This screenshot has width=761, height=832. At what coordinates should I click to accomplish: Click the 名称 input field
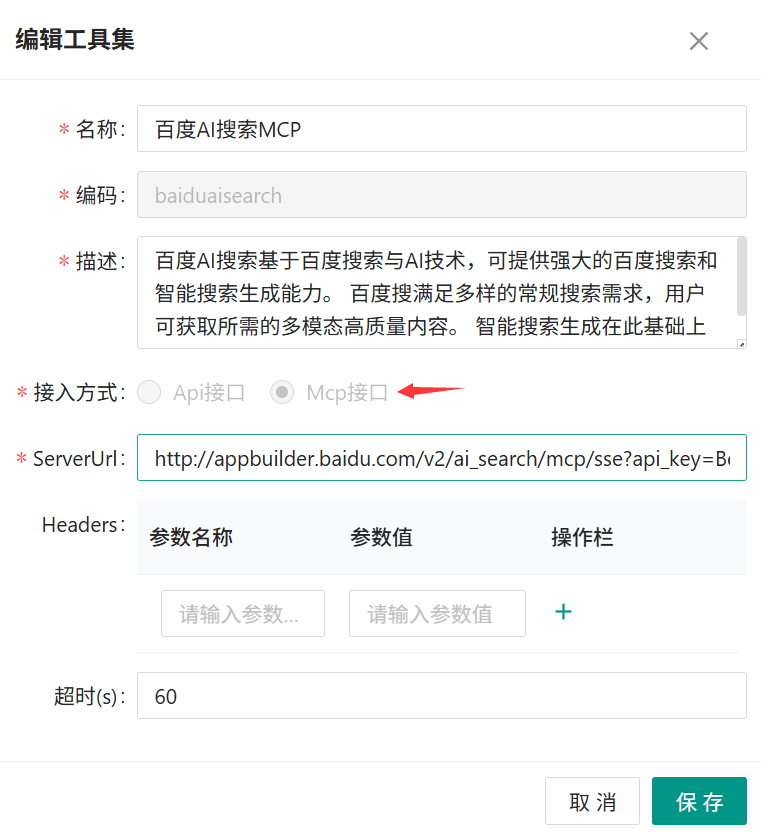click(x=442, y=128)
